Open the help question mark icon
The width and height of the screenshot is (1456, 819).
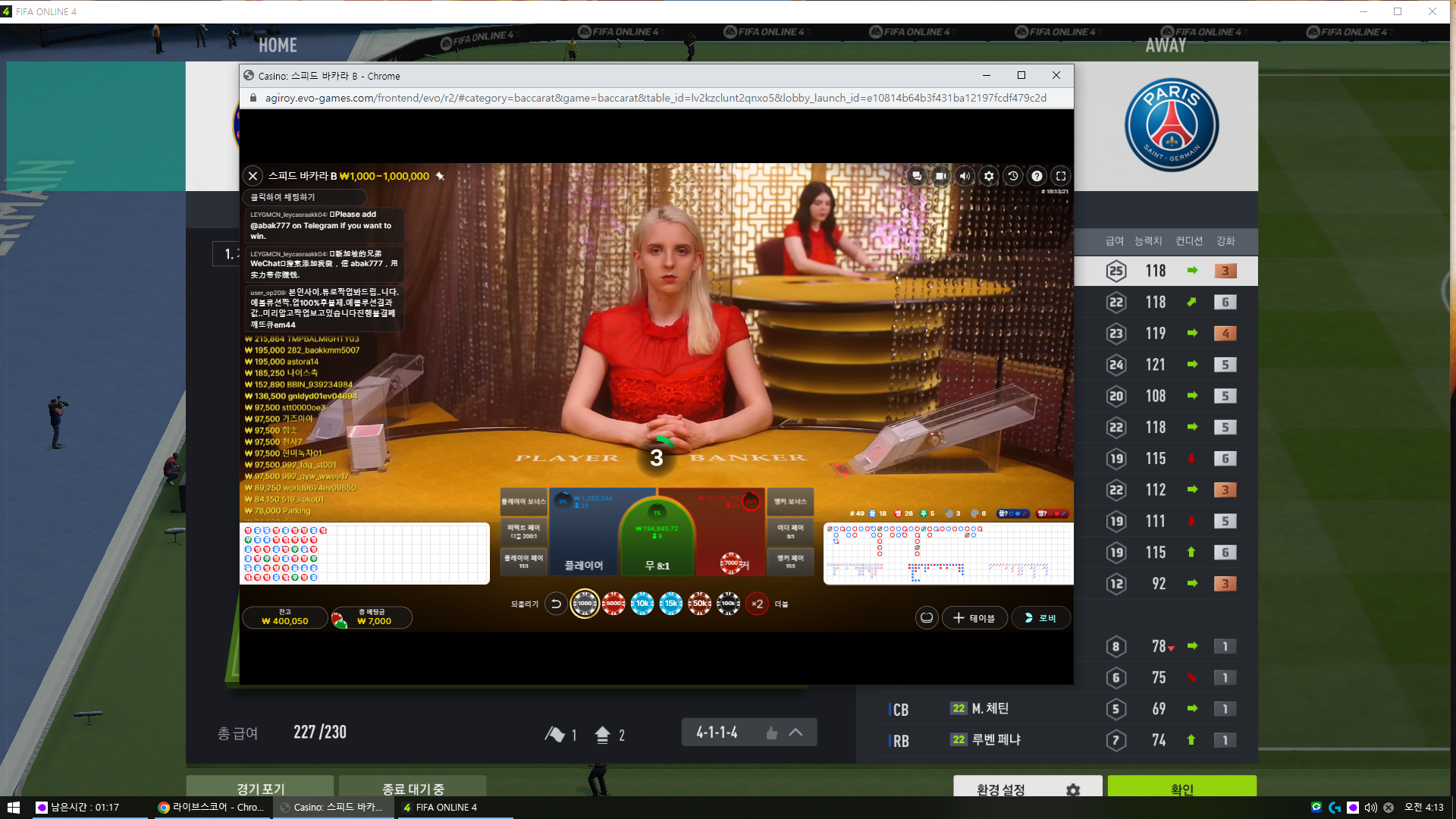pos(1037,176)
